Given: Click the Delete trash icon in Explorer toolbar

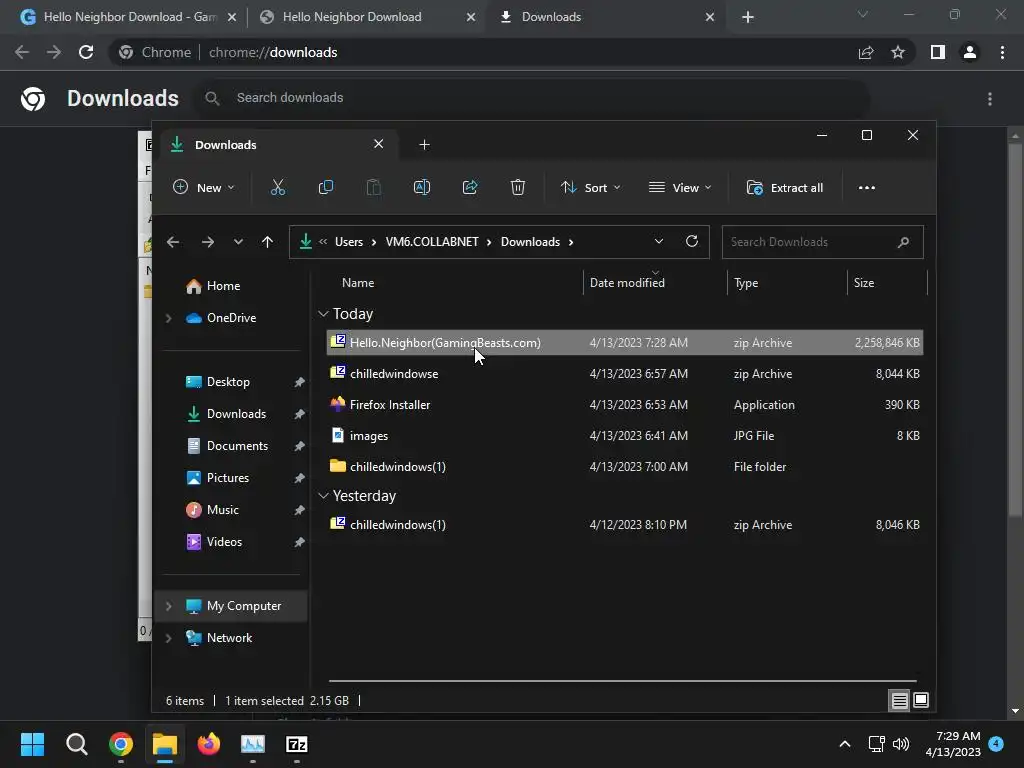Looking at the screenshot, I should [517, 187].
